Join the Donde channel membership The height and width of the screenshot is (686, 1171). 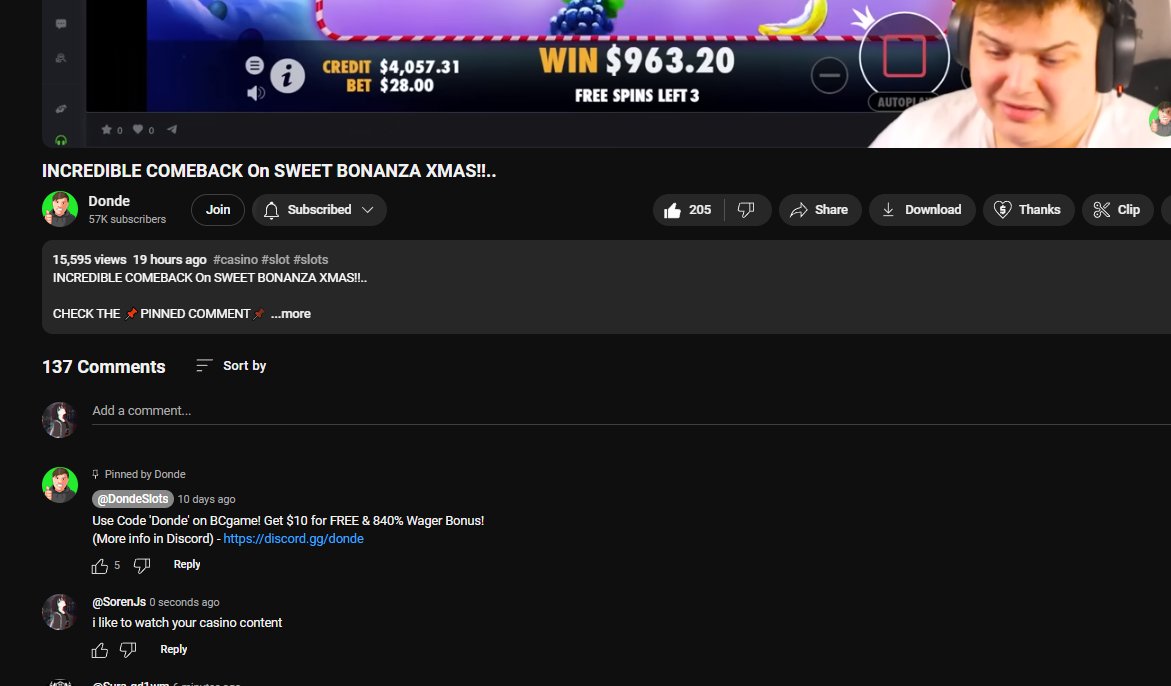coord(218,210)
